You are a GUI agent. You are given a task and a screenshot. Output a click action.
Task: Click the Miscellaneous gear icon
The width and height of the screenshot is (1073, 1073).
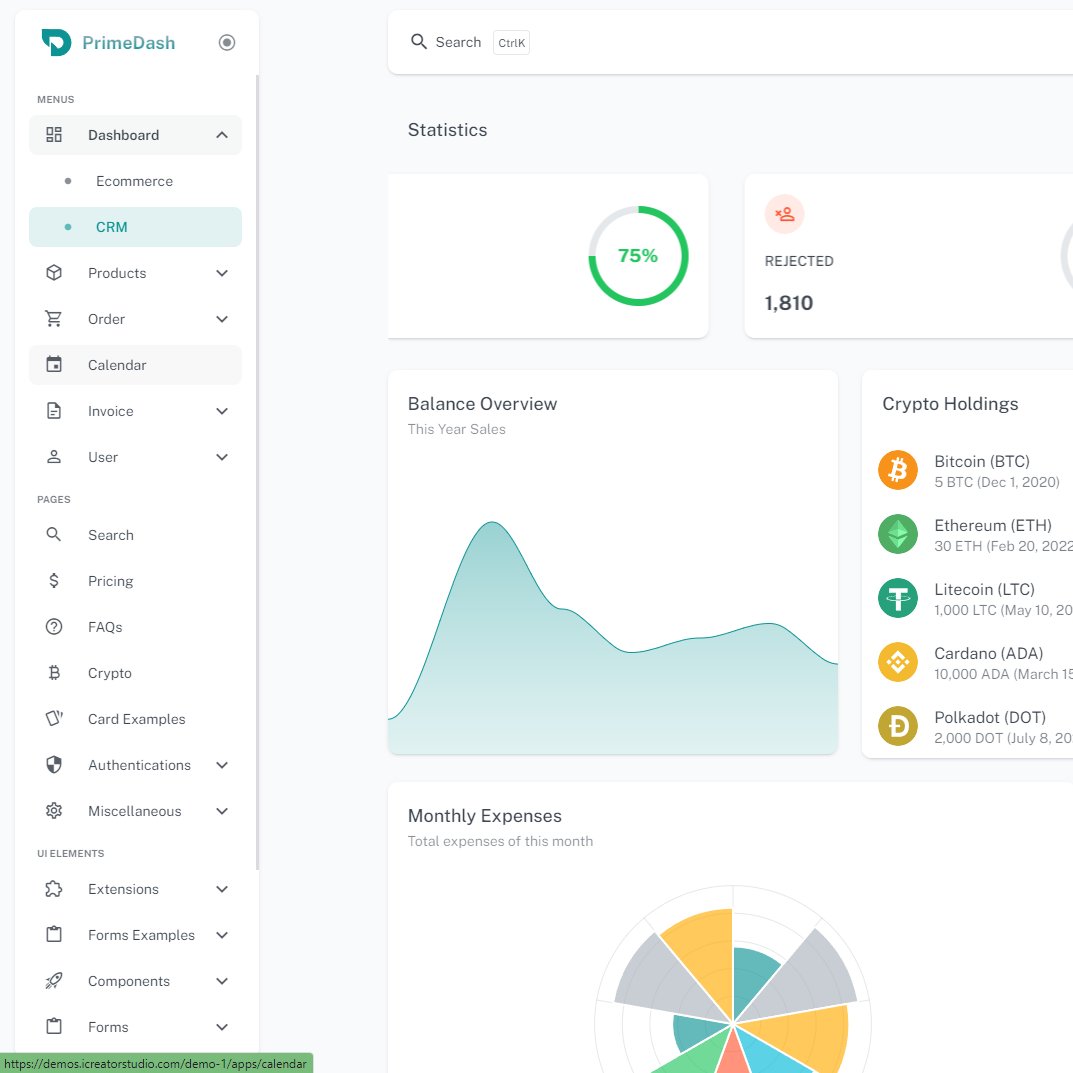[x=54, y=811]
